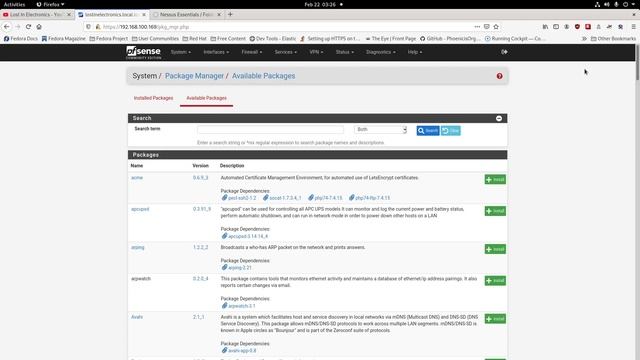Open the Firefox app menu in top bar
Image resolution: width=640 pixels, height=360 pixels.
50,4
